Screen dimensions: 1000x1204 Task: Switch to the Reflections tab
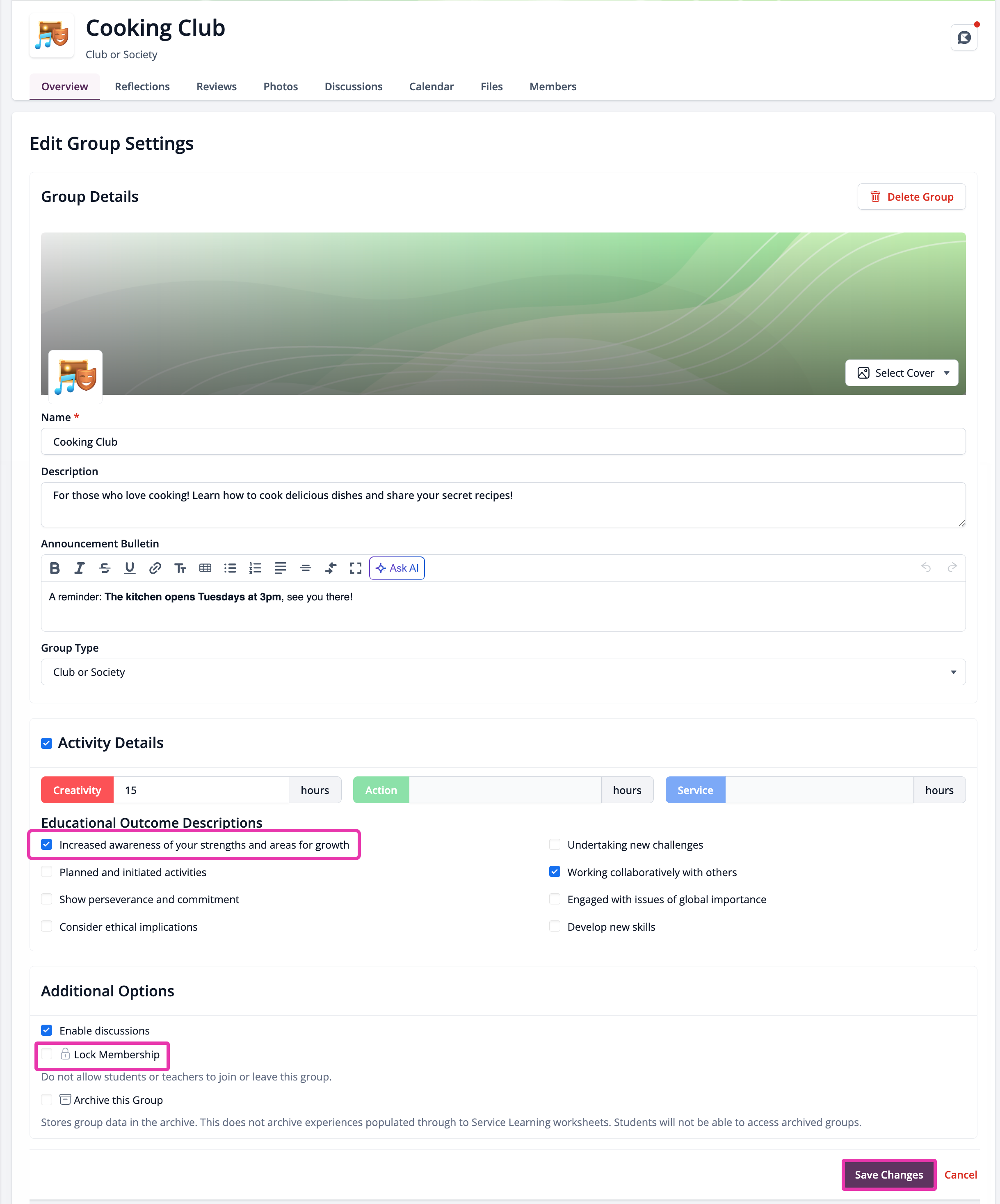142,87
